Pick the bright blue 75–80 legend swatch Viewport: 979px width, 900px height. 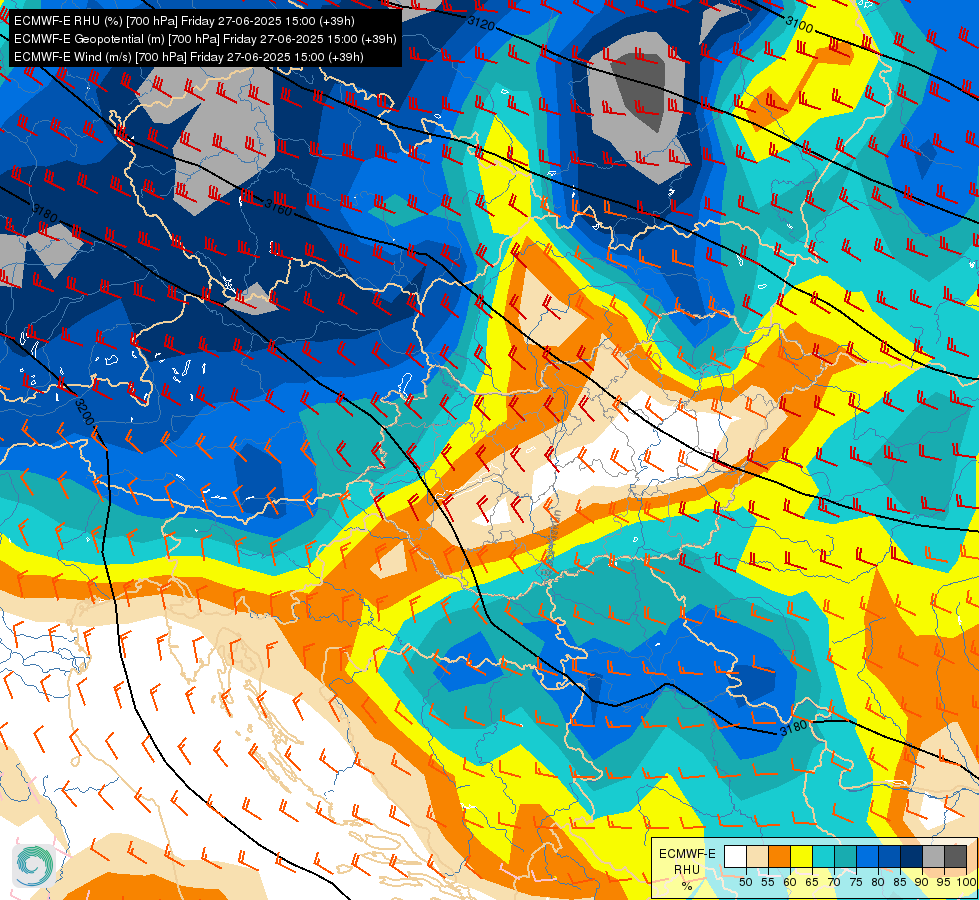(x=867, y=856)
